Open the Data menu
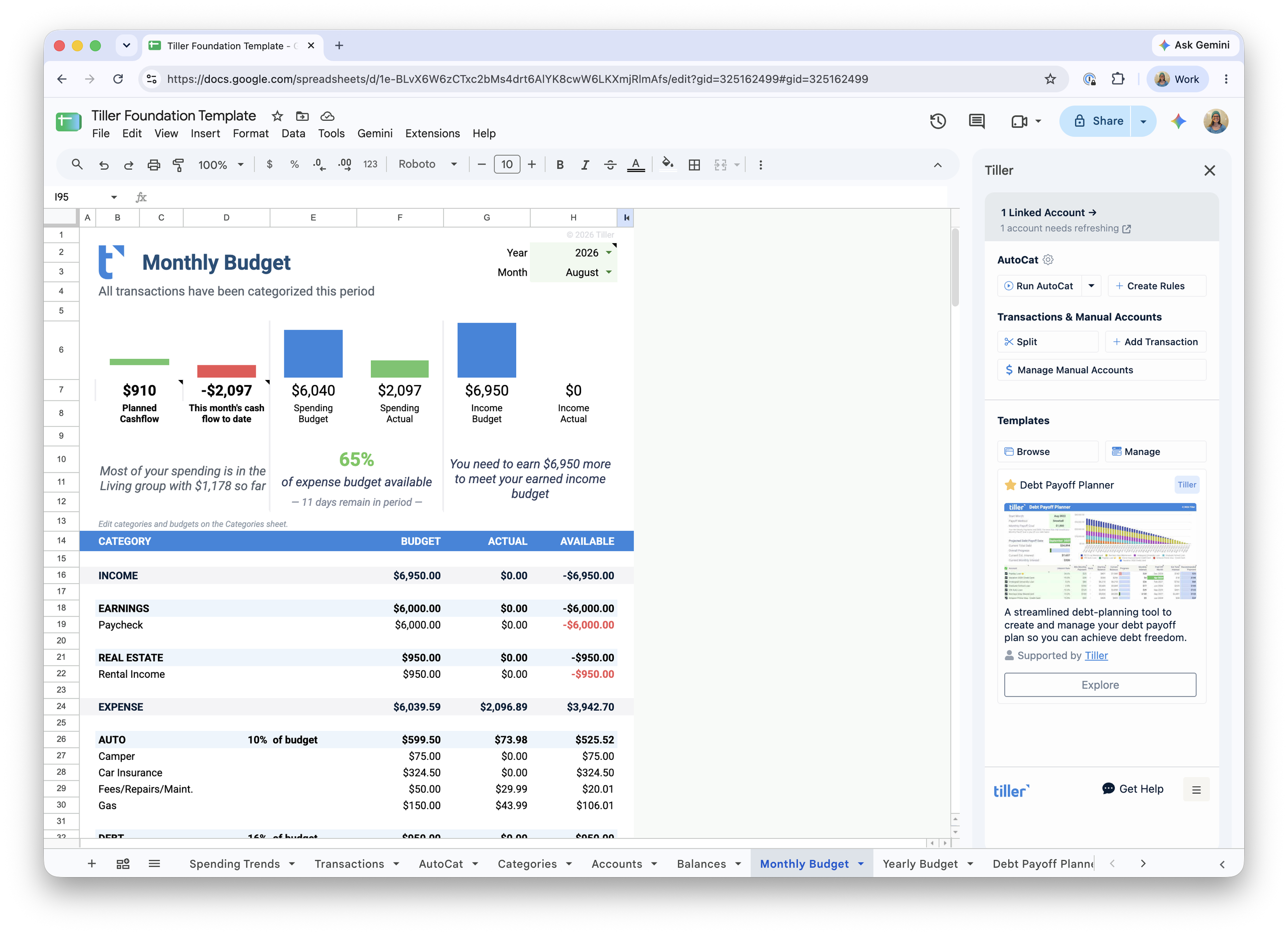This screenshot has width=1288, height=935. pyautogui.click(x=293, y=133)
